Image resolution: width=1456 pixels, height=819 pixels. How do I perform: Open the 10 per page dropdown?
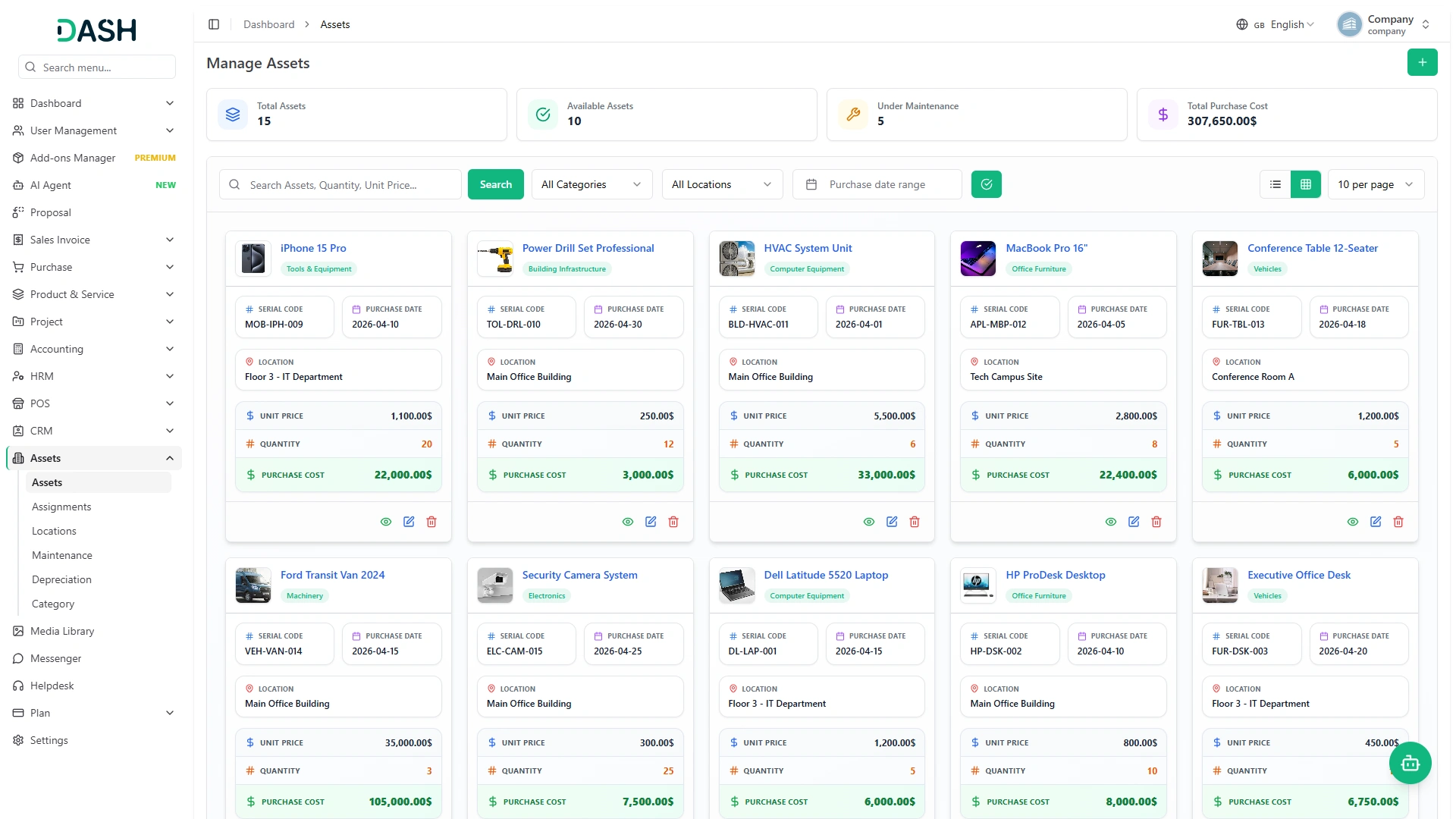point(1376,184)
